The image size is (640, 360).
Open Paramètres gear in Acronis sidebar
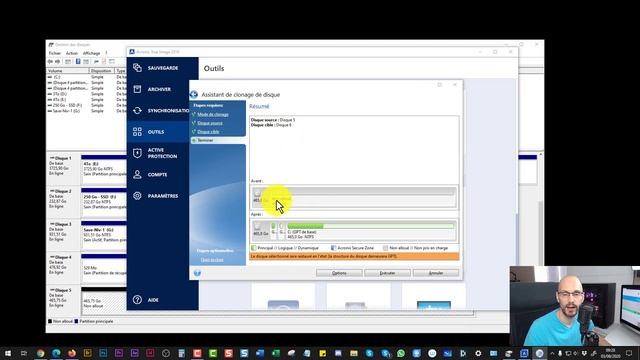(x=137, y=196)
